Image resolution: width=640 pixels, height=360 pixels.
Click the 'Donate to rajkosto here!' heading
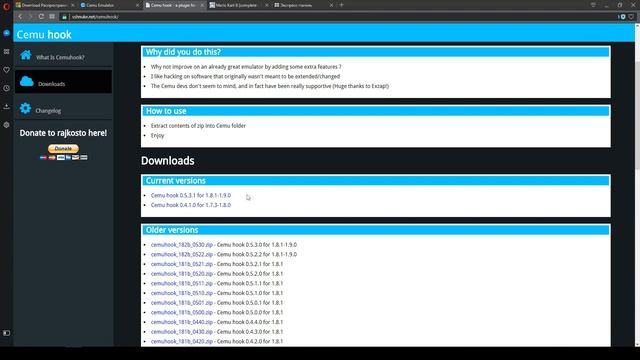(x=63, y=133)
